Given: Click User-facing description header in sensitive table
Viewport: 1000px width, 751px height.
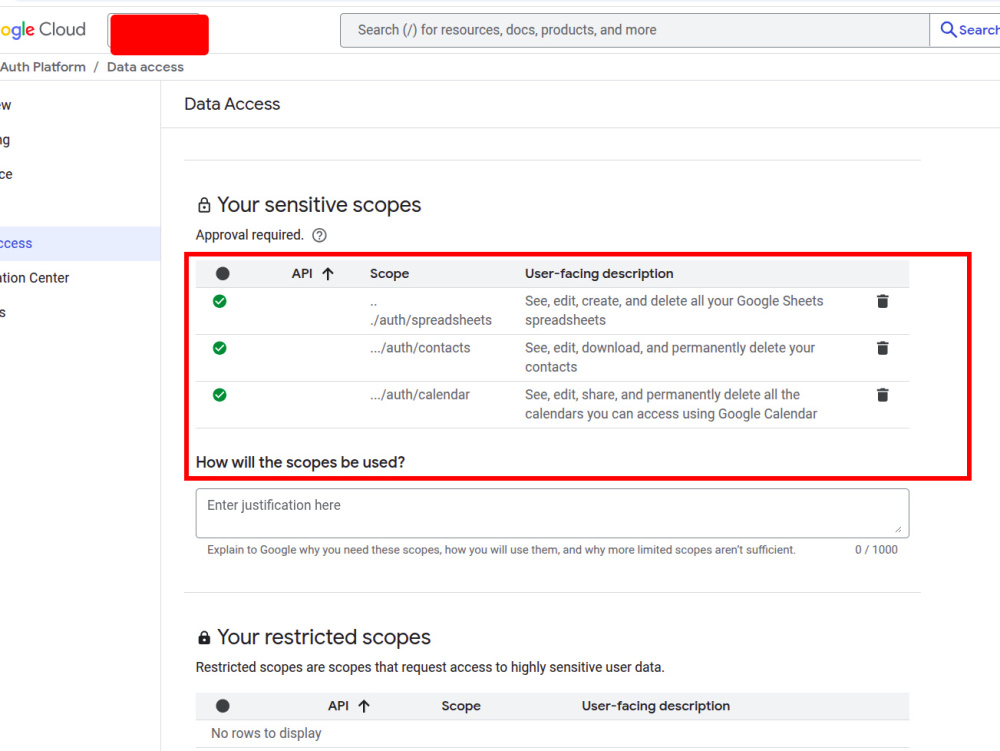Looking at the screenshot, I should click(x=599, y=274).
